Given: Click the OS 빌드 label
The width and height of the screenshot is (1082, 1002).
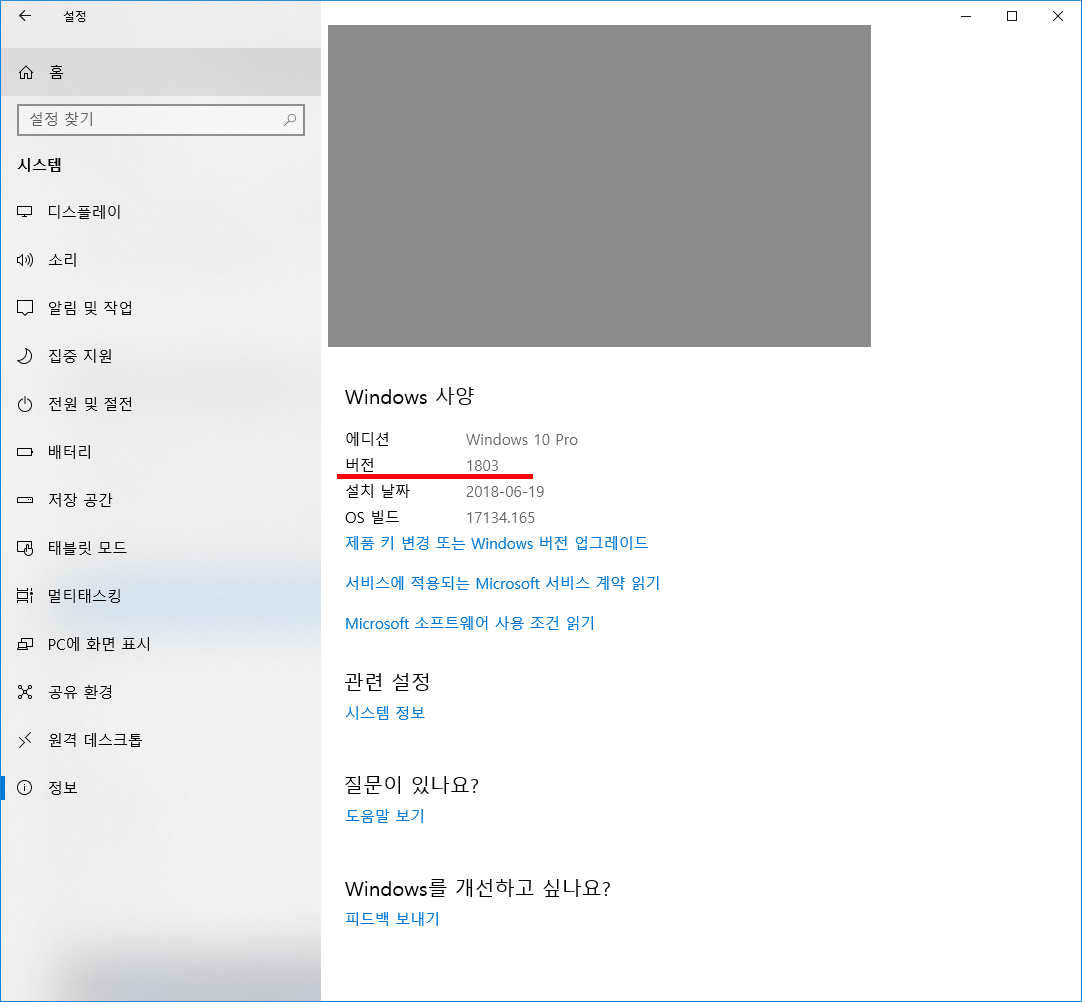Looking at the screenshot, I should (372, 517).
